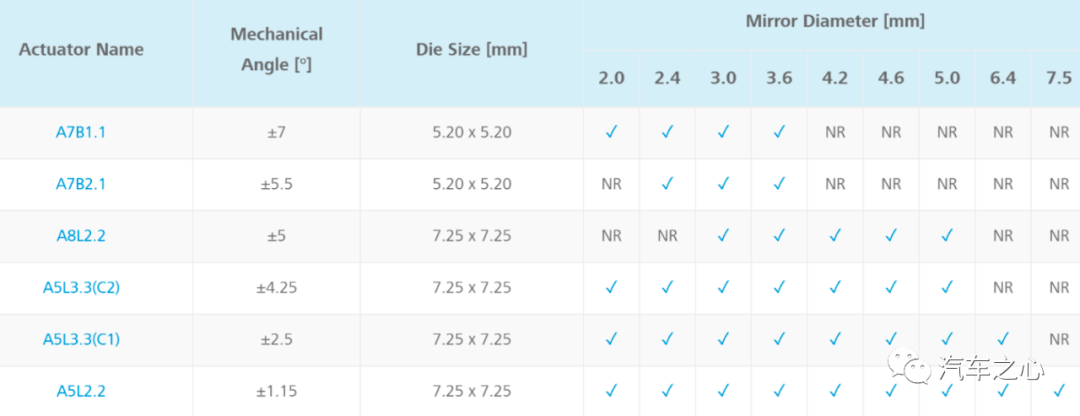Click the A7B1.1 checkmark under 3.6 mm

(x=779, y=132)
